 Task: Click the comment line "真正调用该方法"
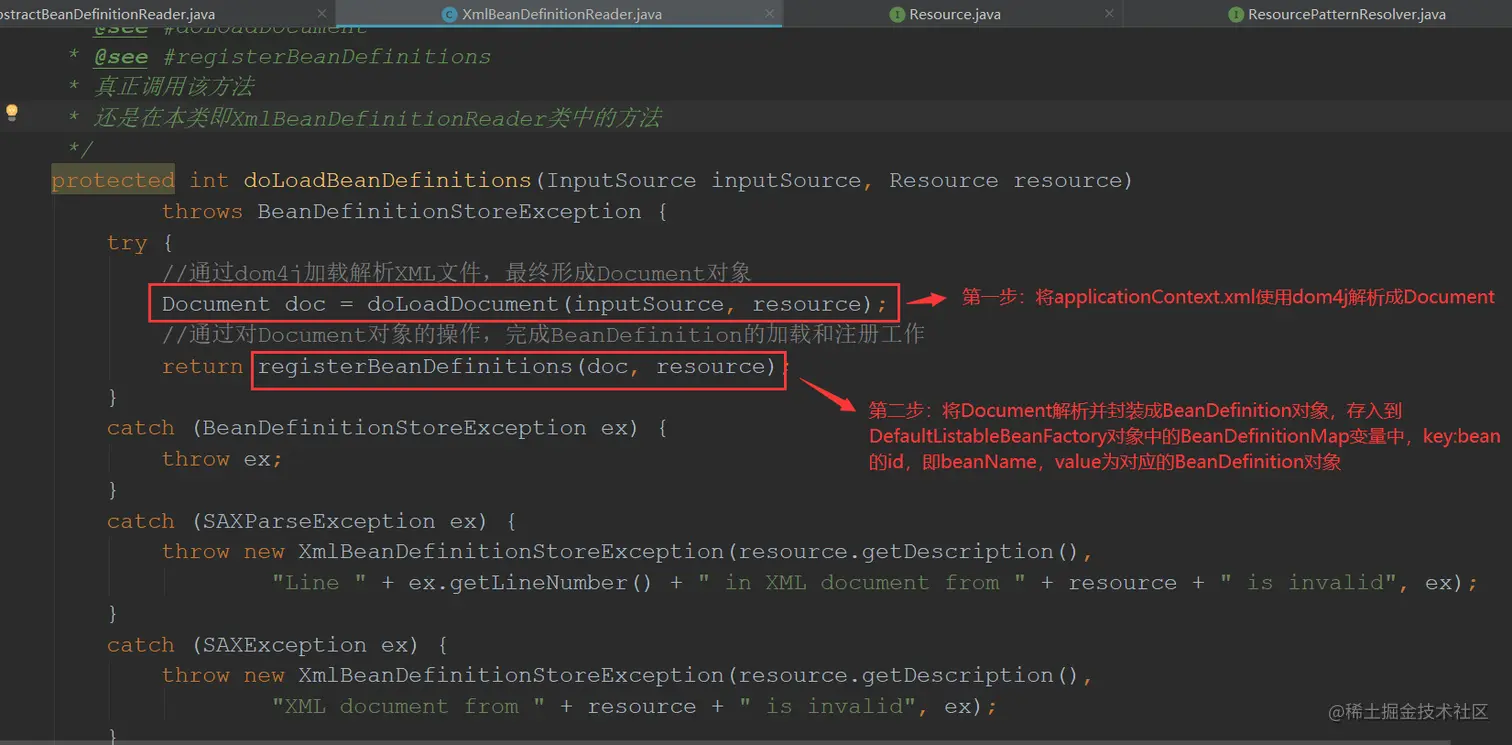(175, 87)
